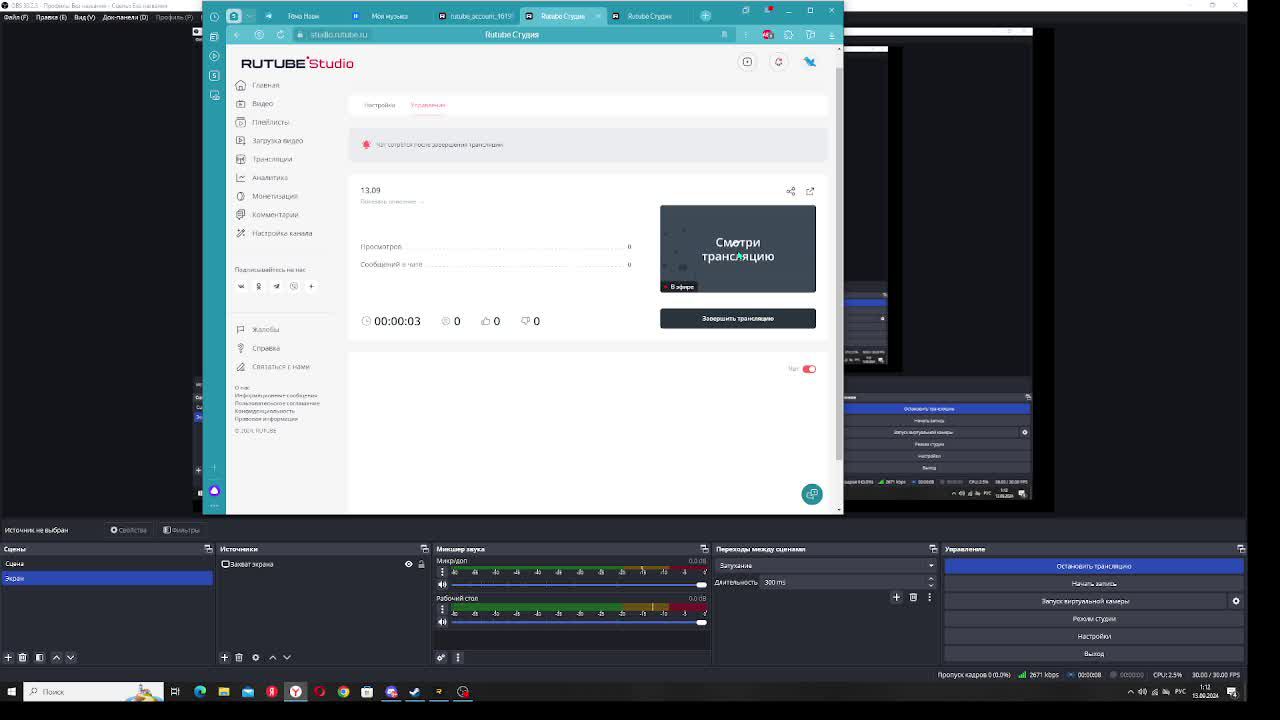Open source properties gear in sources toolbar
This screenshot has width=1280, height=720.
tap(255, 657)
